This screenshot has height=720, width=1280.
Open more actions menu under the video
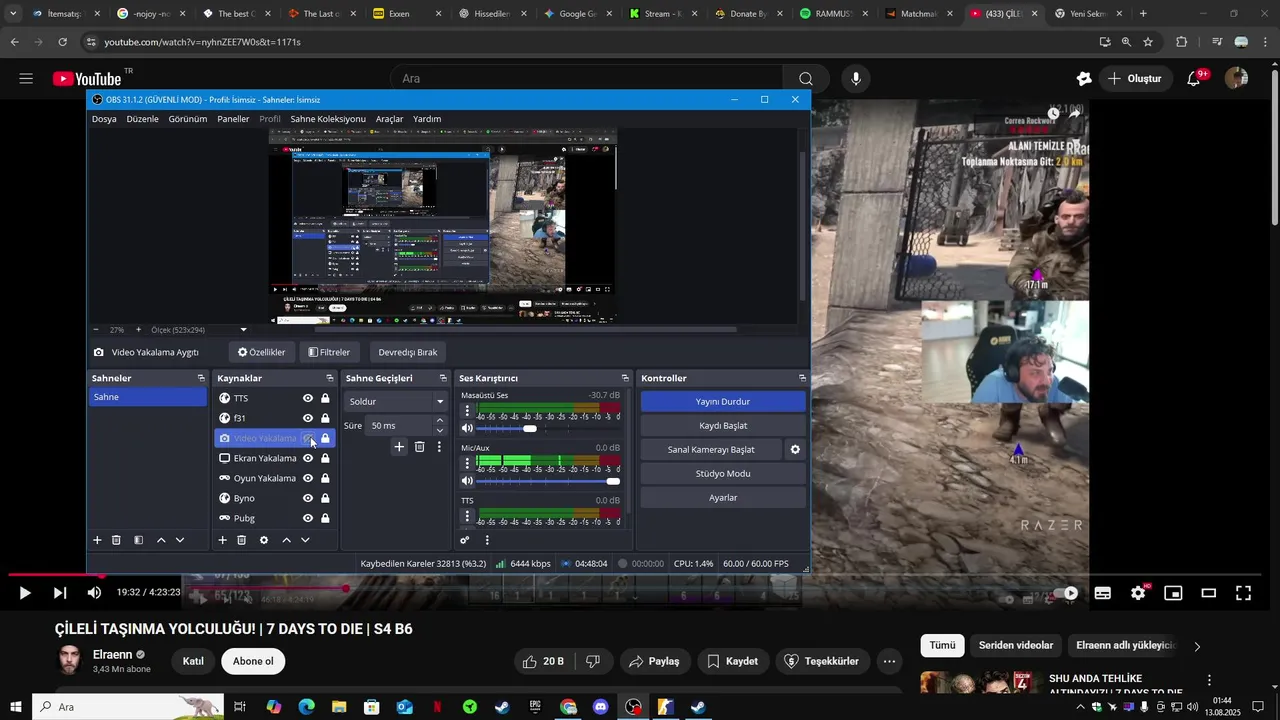click(x=890, y=661)
